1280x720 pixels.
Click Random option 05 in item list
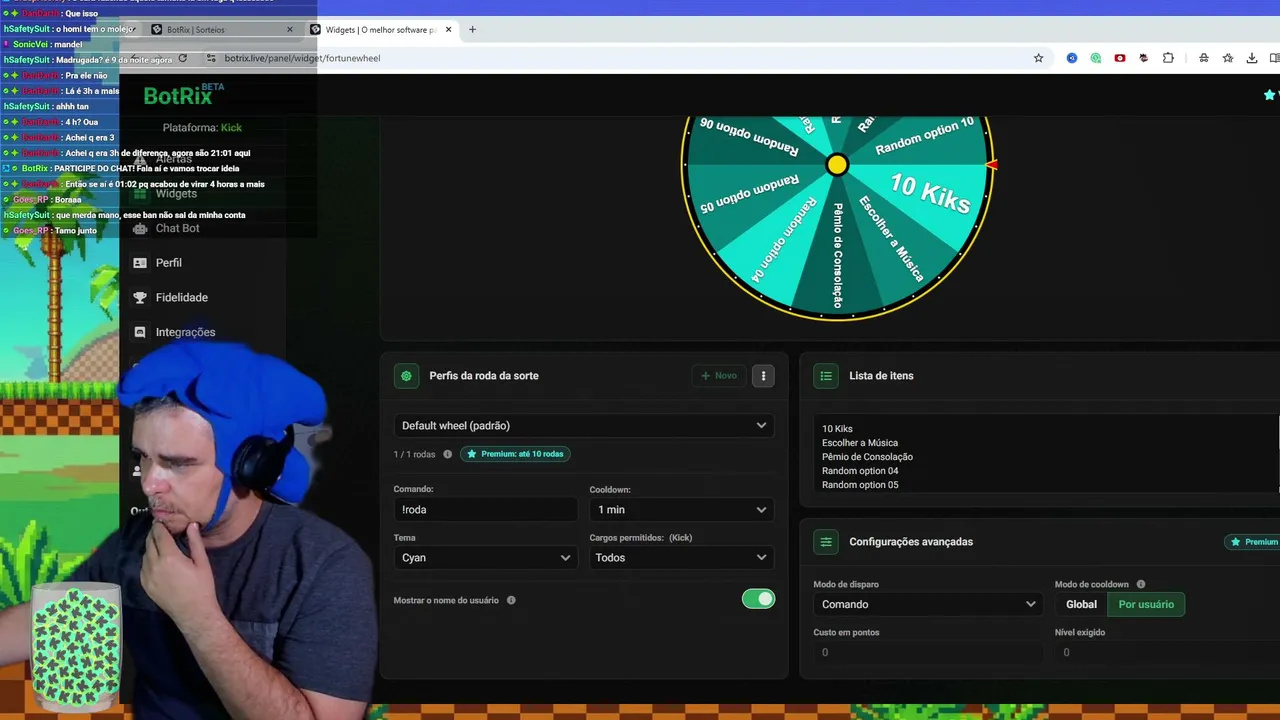[860, 485]
